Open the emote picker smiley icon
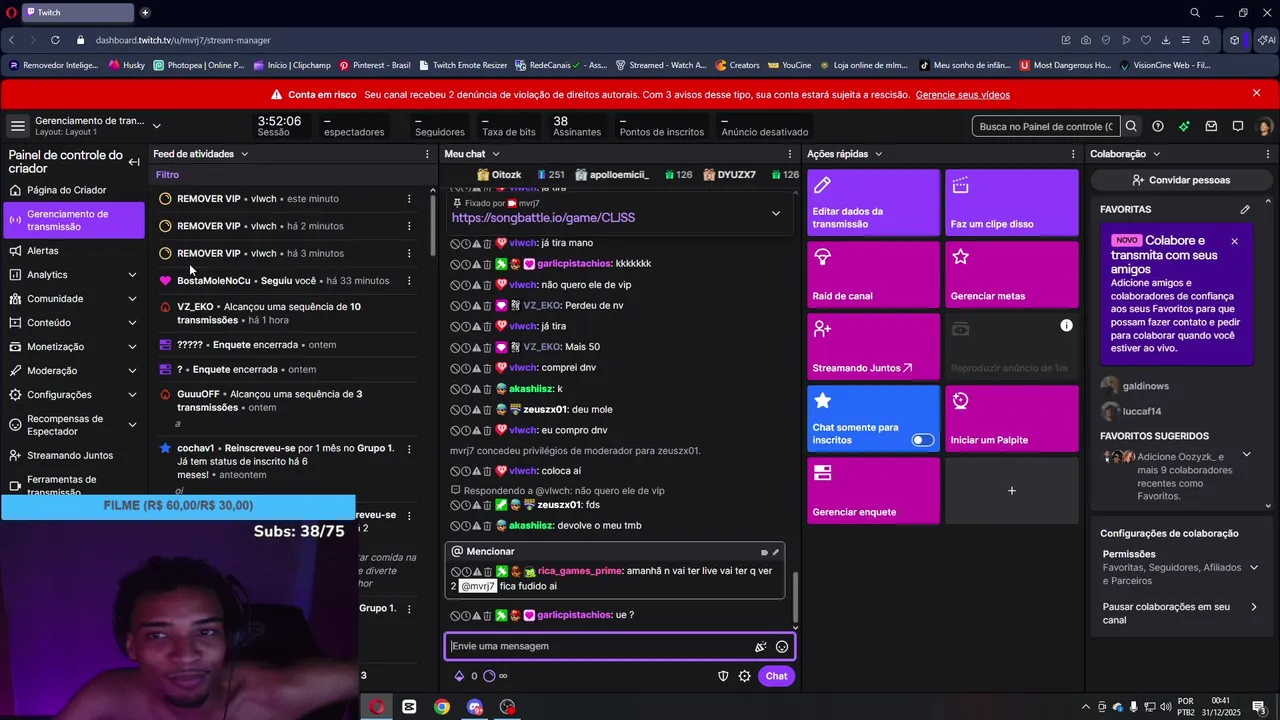The image size is (1280, 720). point(782,647)
